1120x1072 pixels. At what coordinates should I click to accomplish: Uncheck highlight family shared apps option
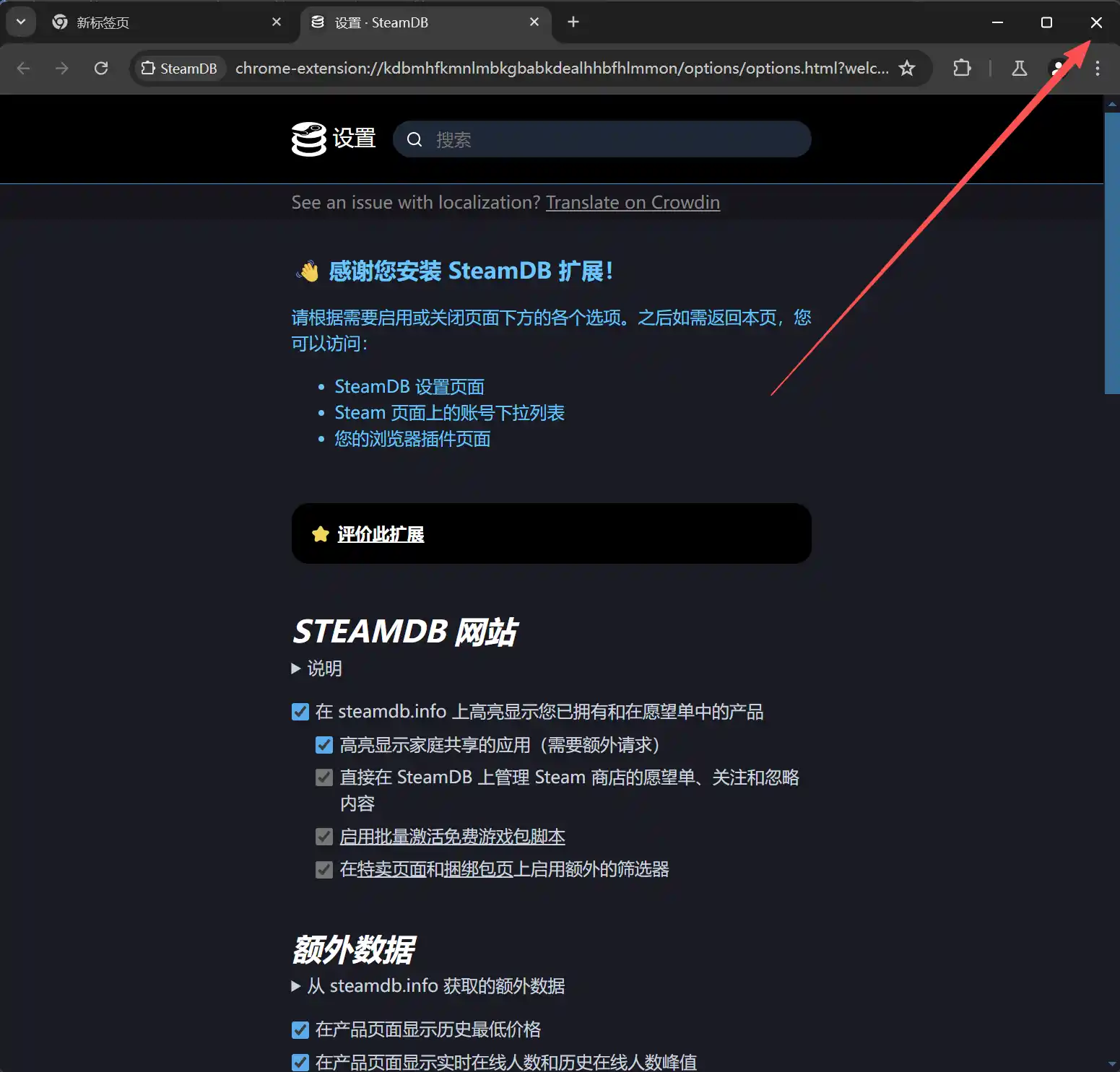[324, 745]
